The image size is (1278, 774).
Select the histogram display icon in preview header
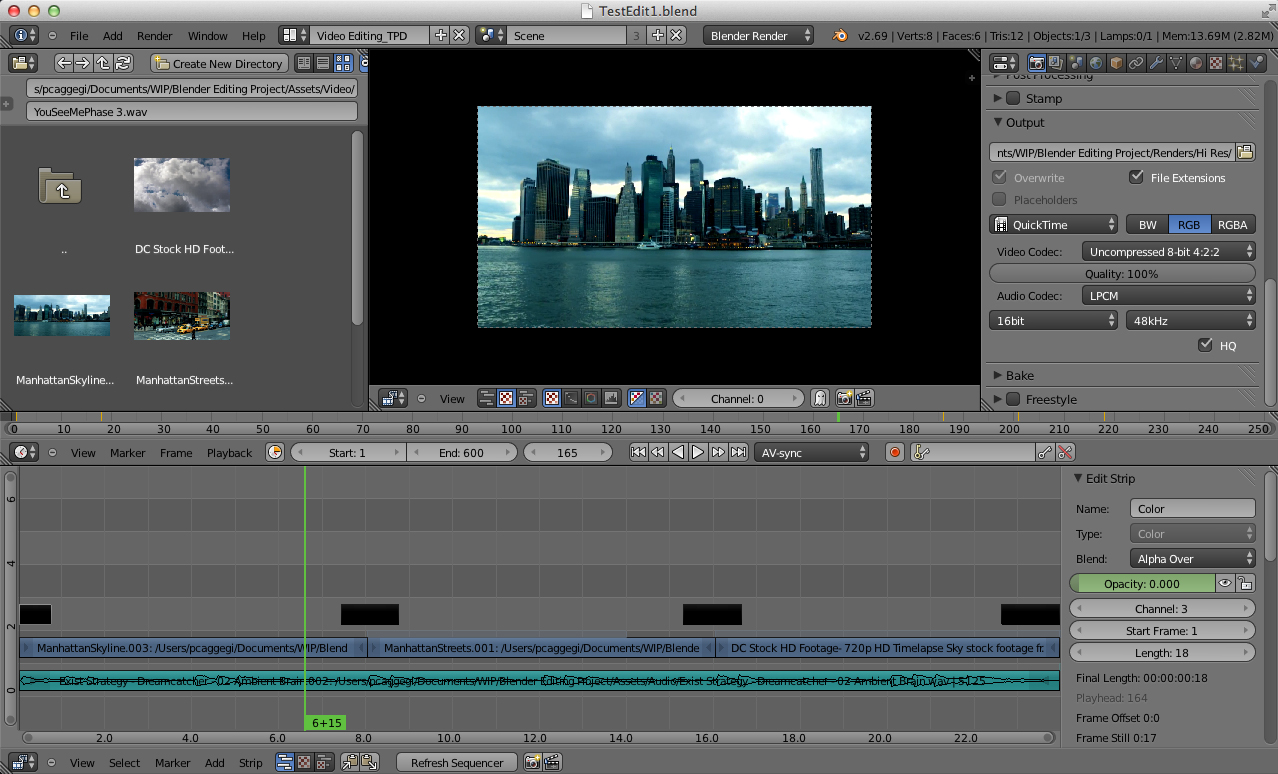610,398
